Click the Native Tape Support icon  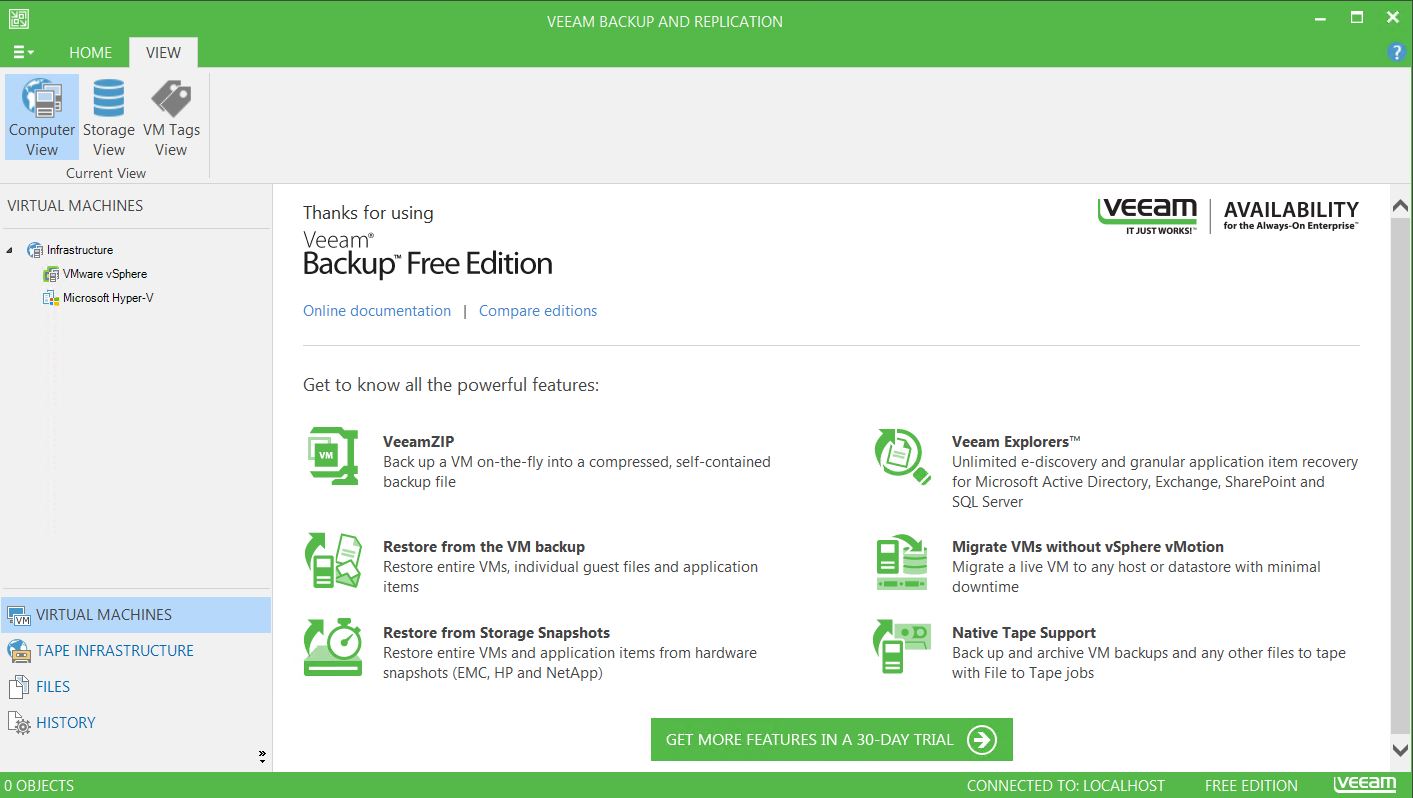coord(902,648)
